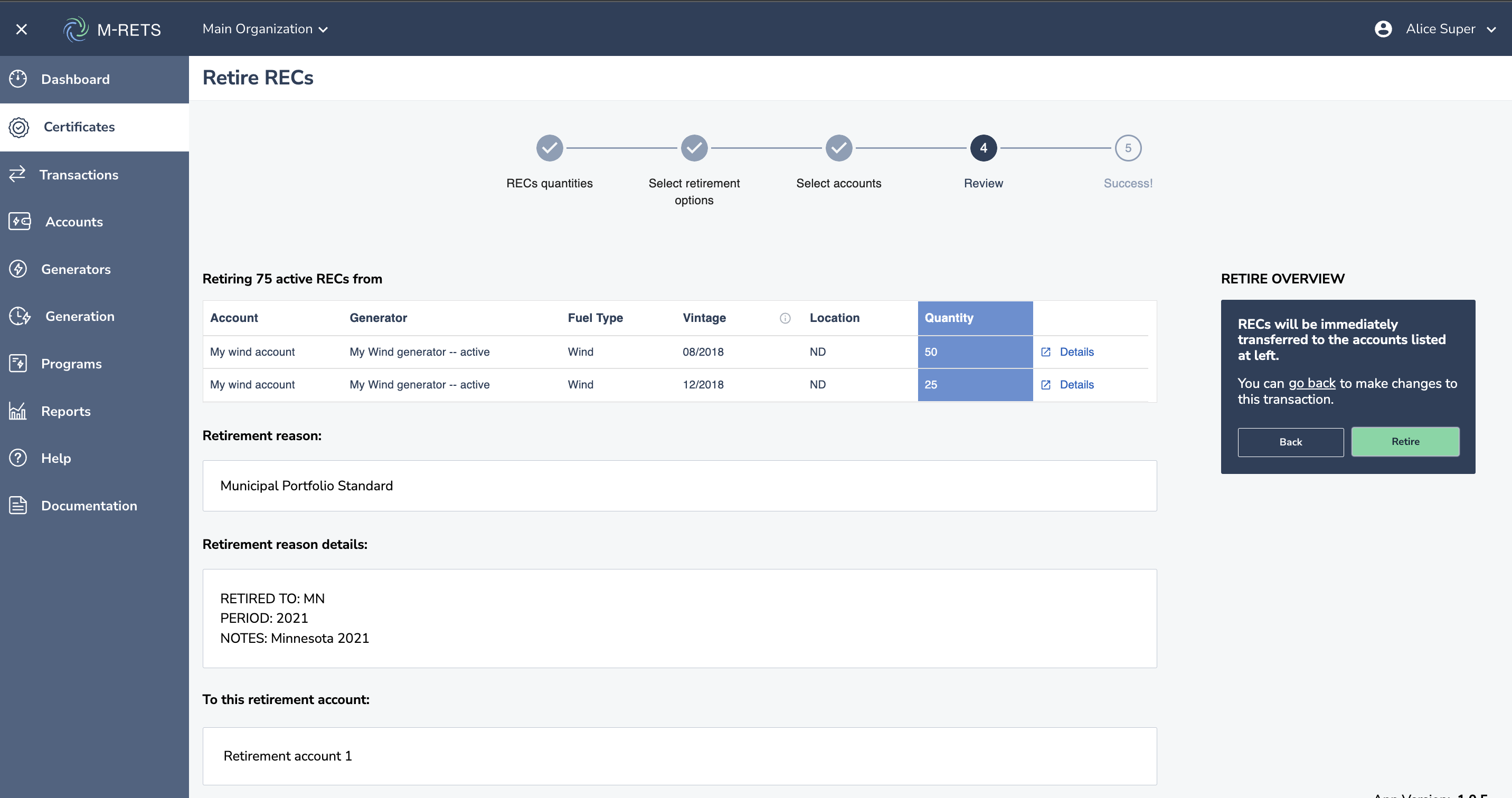1512x798 pixels.
Task: Click the Programs icon in sidebar
Action: point(18,363)
